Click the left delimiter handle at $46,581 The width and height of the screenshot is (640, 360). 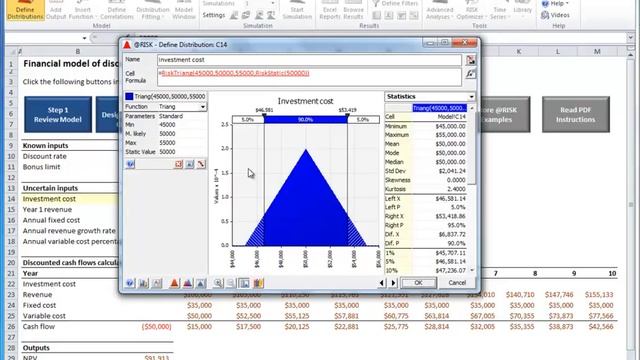coord(264,116)
